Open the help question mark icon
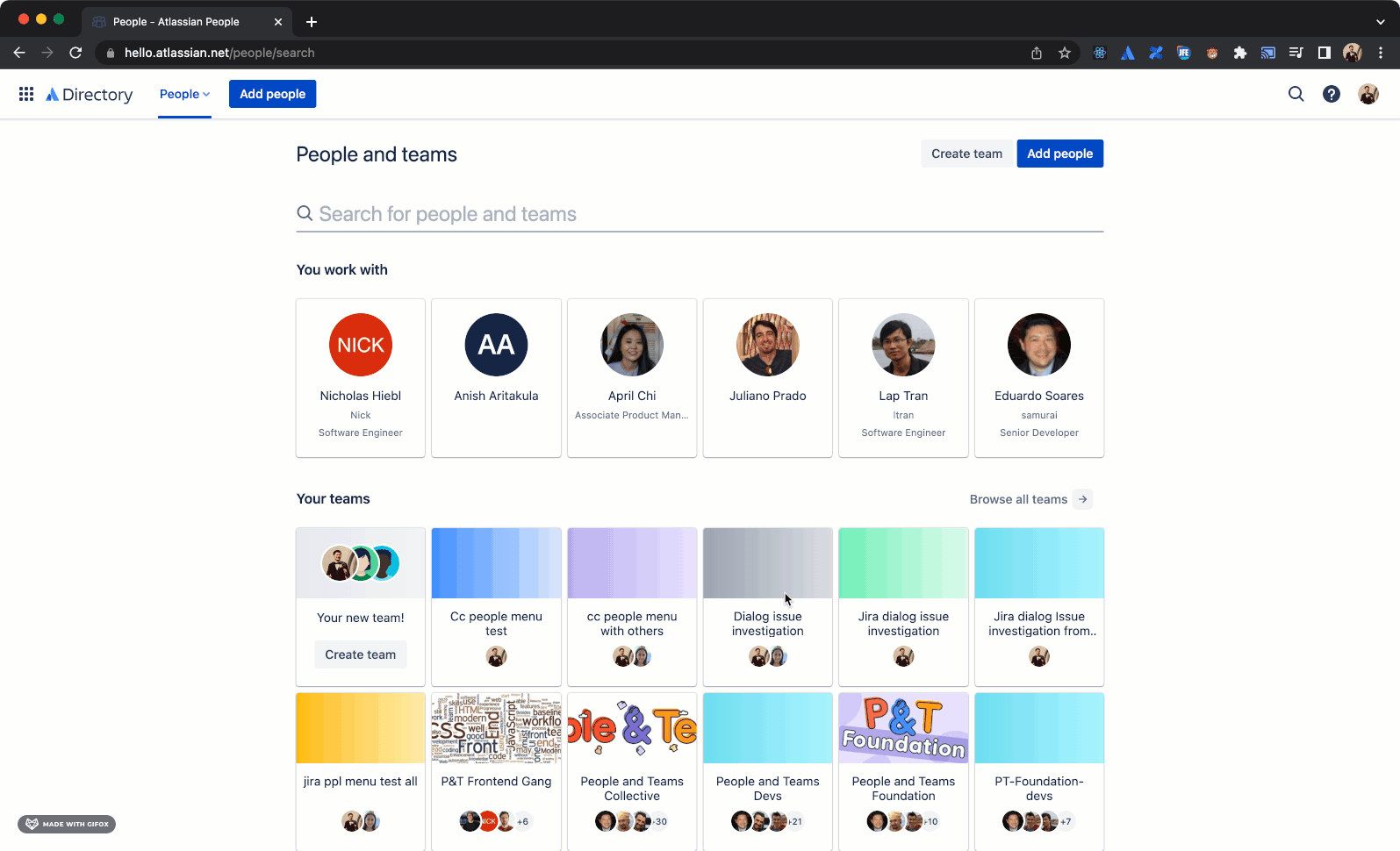Viewport: 1400px width, 851px height. tap(1332, 94)
